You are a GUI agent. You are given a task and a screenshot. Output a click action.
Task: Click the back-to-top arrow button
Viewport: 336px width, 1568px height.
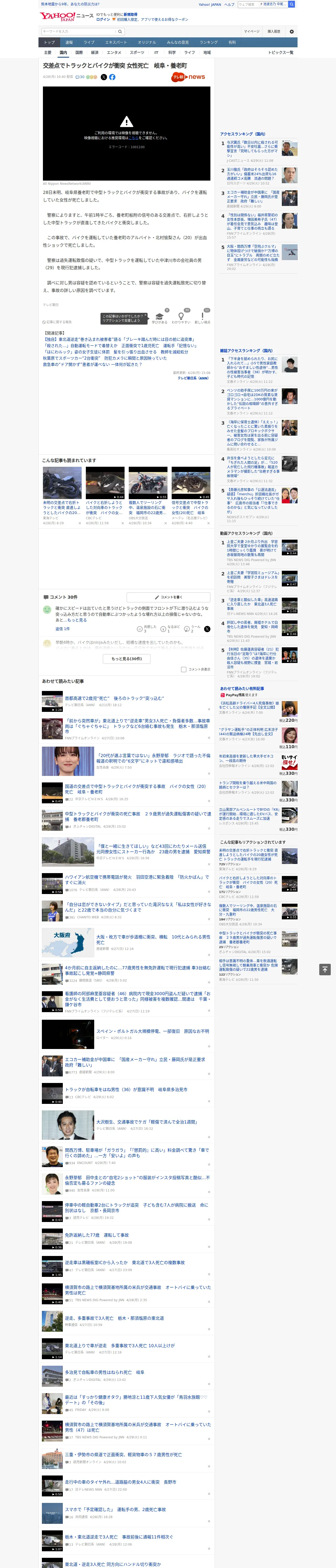(325, 970)
